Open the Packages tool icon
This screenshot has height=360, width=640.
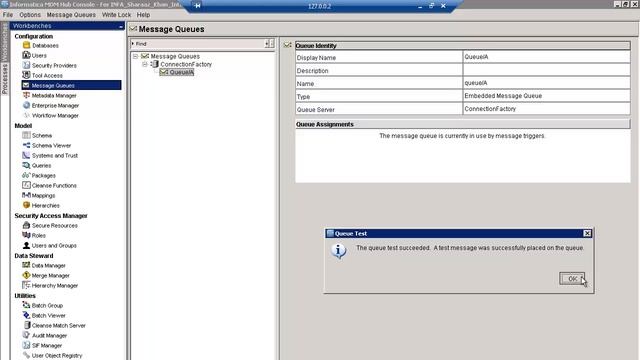coord(27,175)
